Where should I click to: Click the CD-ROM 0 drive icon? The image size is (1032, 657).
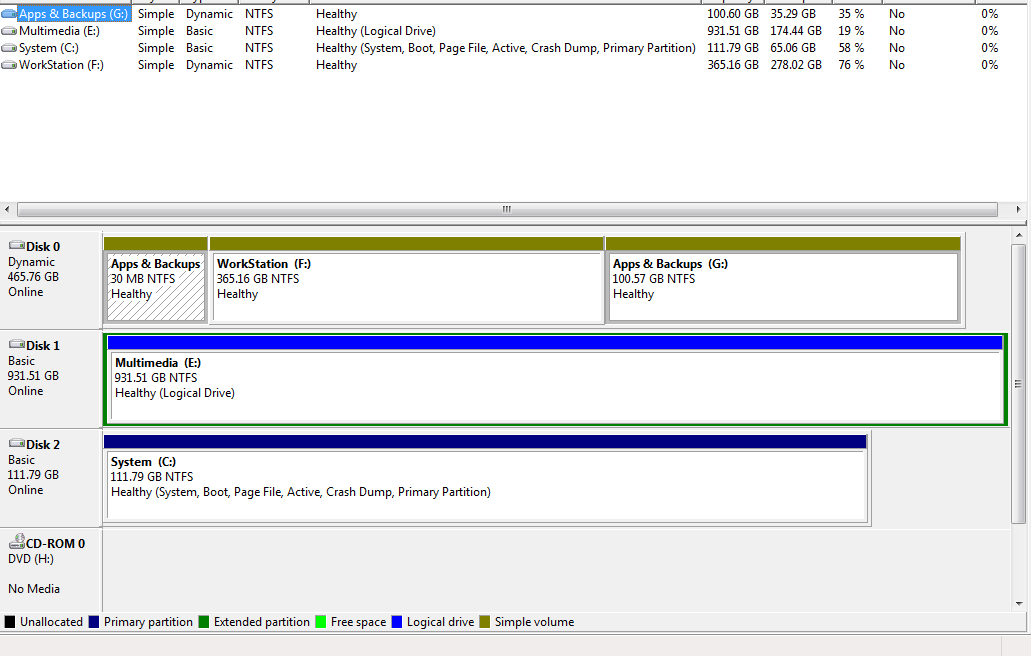click(x=16, y=543)
